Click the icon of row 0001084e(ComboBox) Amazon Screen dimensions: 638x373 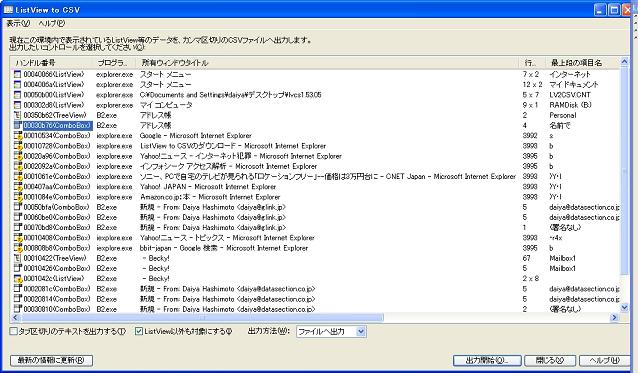(x=17, y=197)
